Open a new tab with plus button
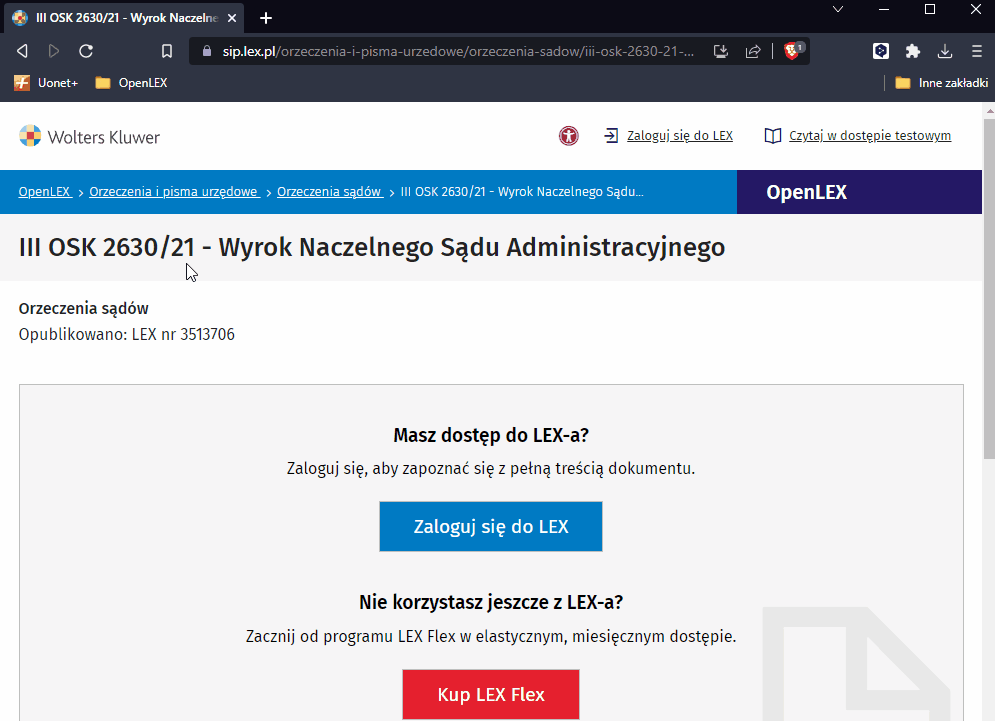The height and width of the screenshot is (721, 995). (266, 18)
